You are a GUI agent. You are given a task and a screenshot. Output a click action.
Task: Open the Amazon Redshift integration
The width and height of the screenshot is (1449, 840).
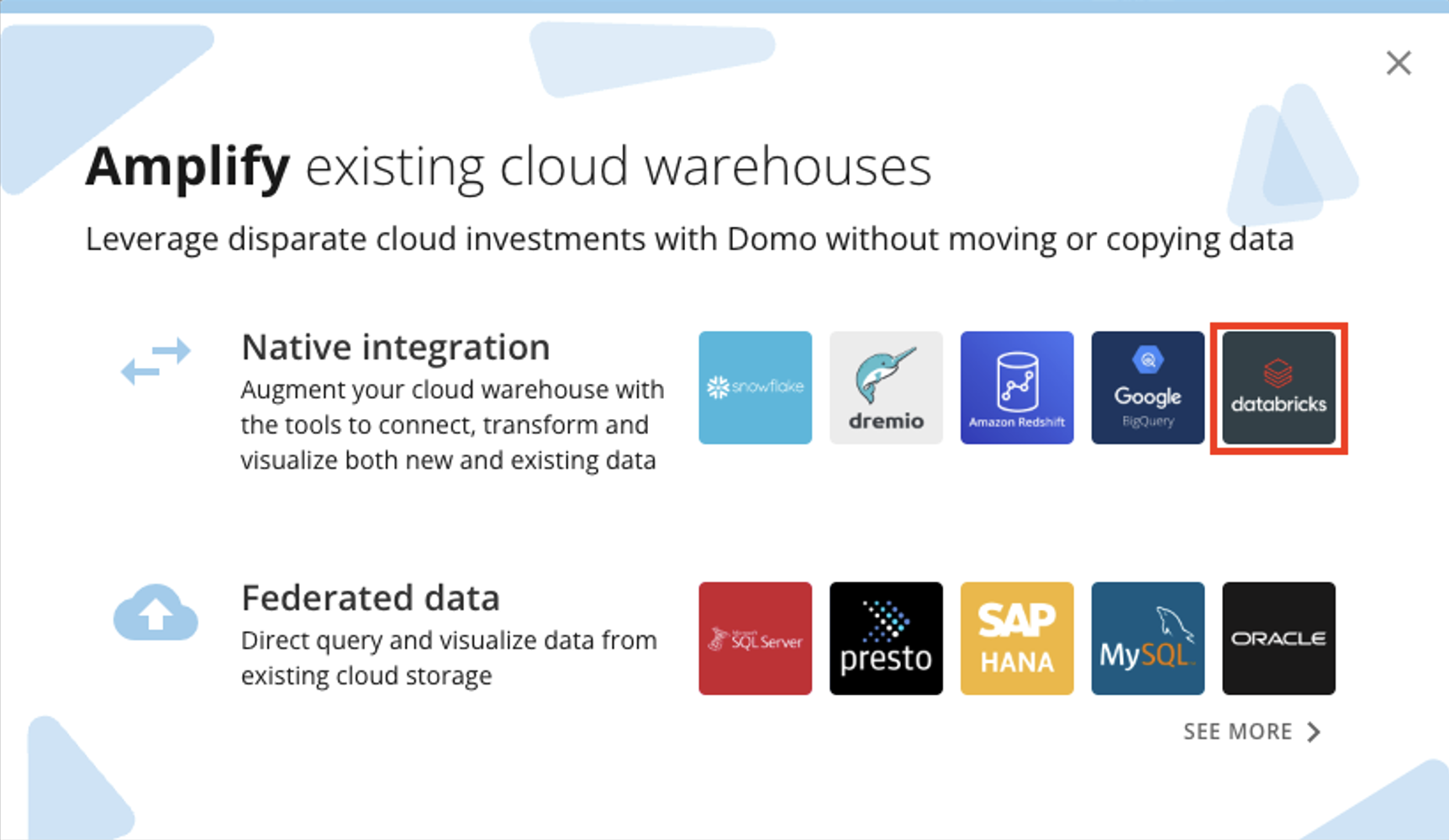[x=1016, y=387]
